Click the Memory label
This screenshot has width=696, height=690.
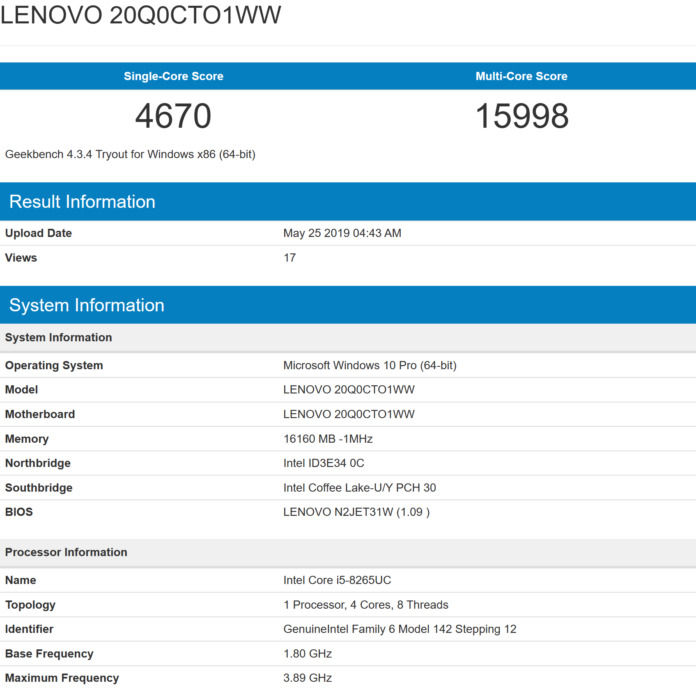click(27, 439)
